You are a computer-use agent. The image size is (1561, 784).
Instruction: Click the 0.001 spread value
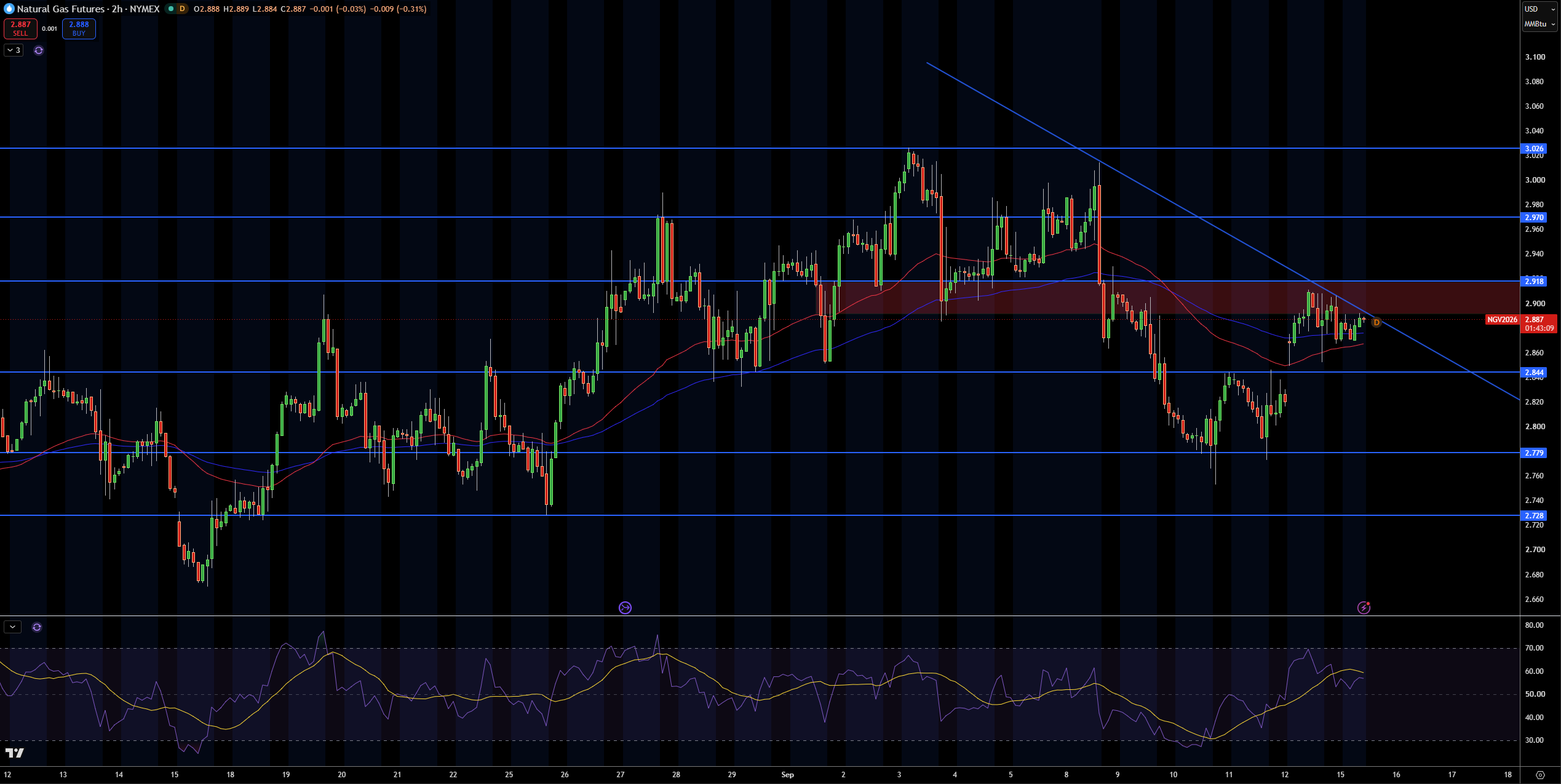tap(50, 28)
